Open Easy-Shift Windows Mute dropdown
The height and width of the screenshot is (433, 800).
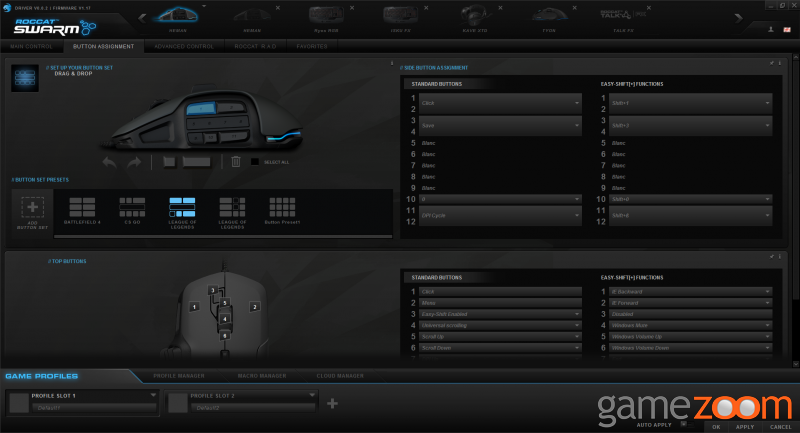690,325
